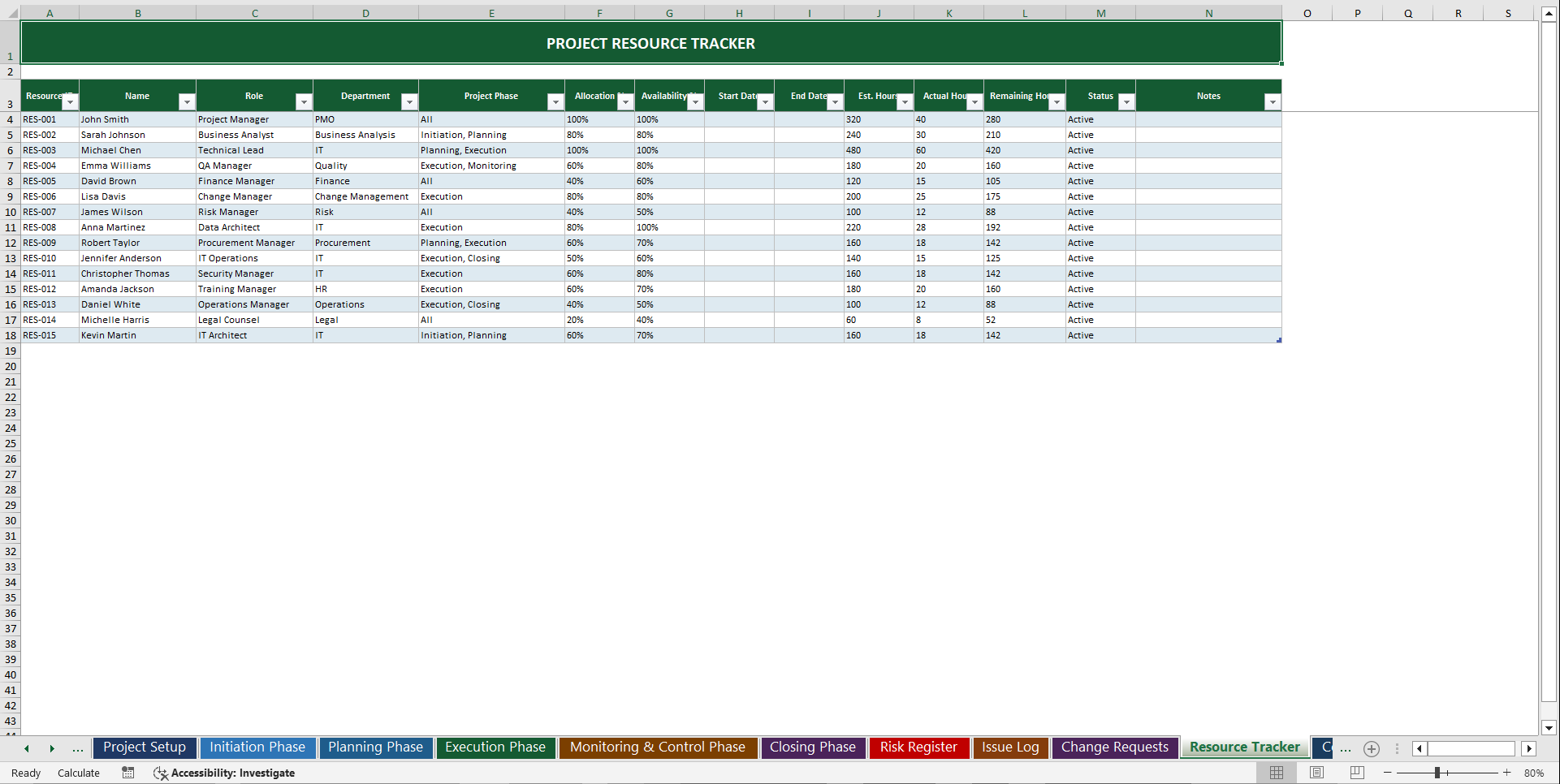Viewport: 1560px width, 784px height.
Task: Switch to Page Layout view
Action: pyautogui.click(x=1317, y=773)
